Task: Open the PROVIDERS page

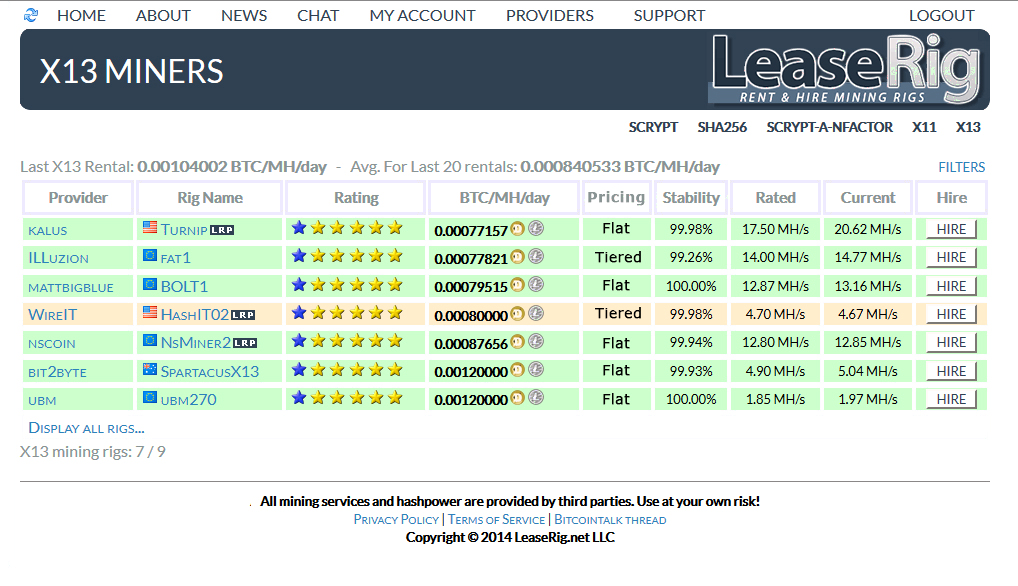Action: tap(550, 16)
